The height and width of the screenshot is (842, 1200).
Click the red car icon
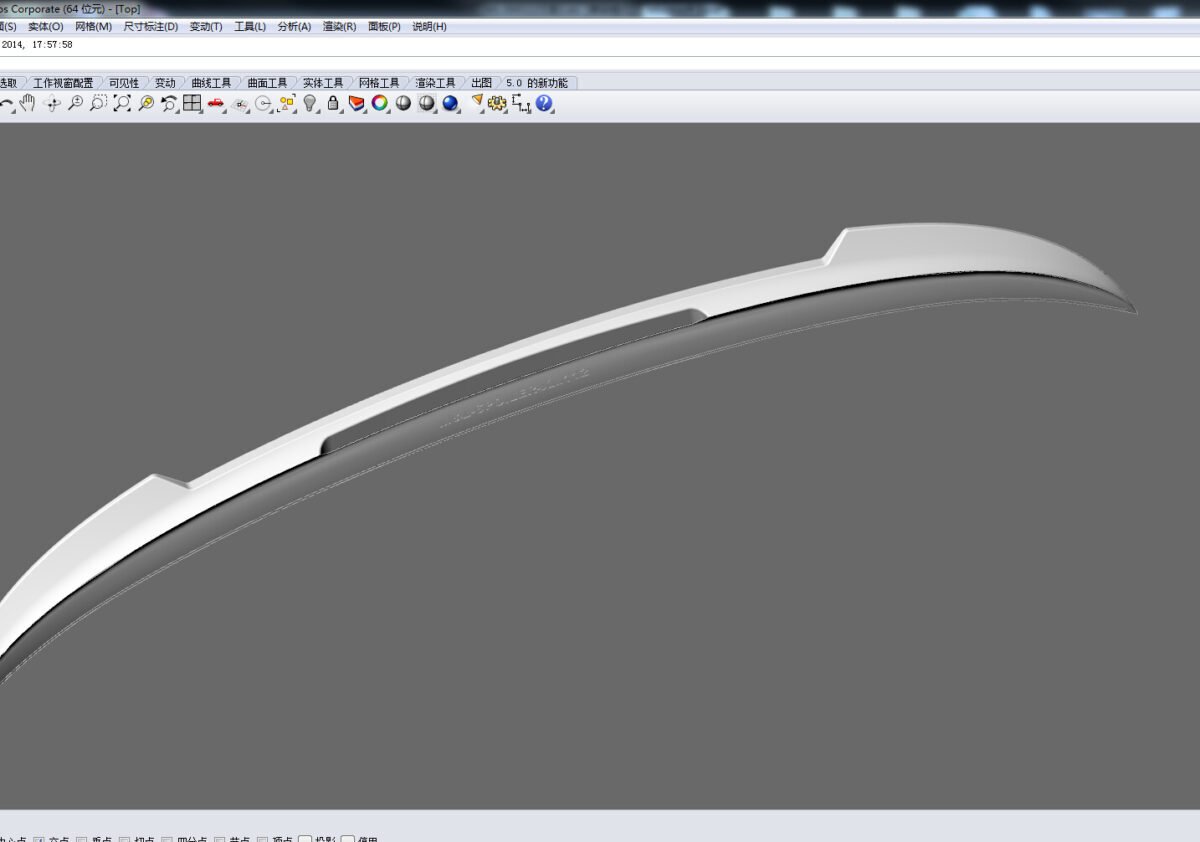click(x=216, y=103)
